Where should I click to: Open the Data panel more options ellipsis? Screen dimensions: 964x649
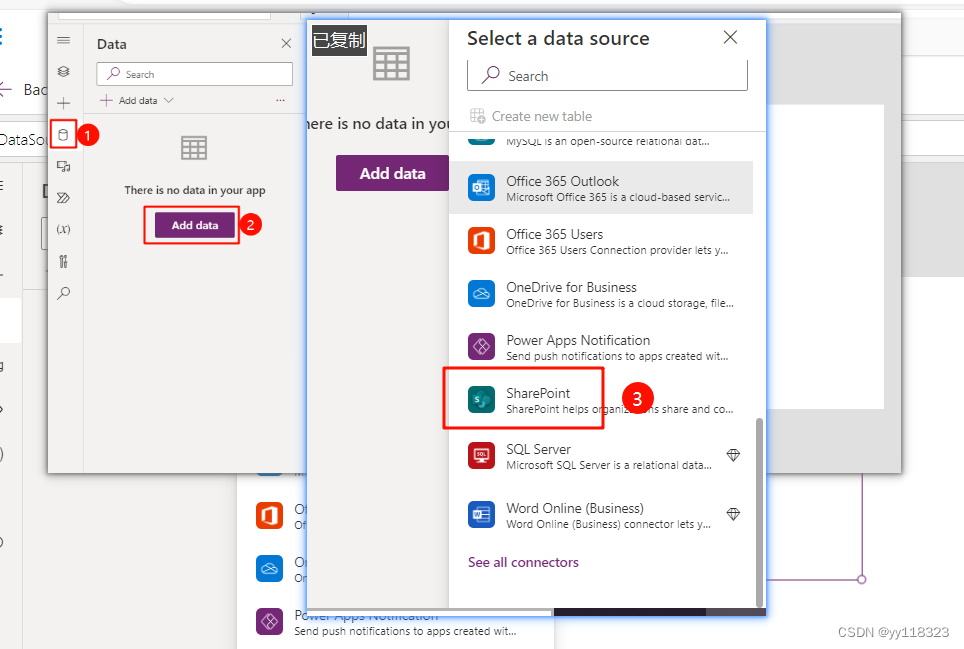point(280,100)
